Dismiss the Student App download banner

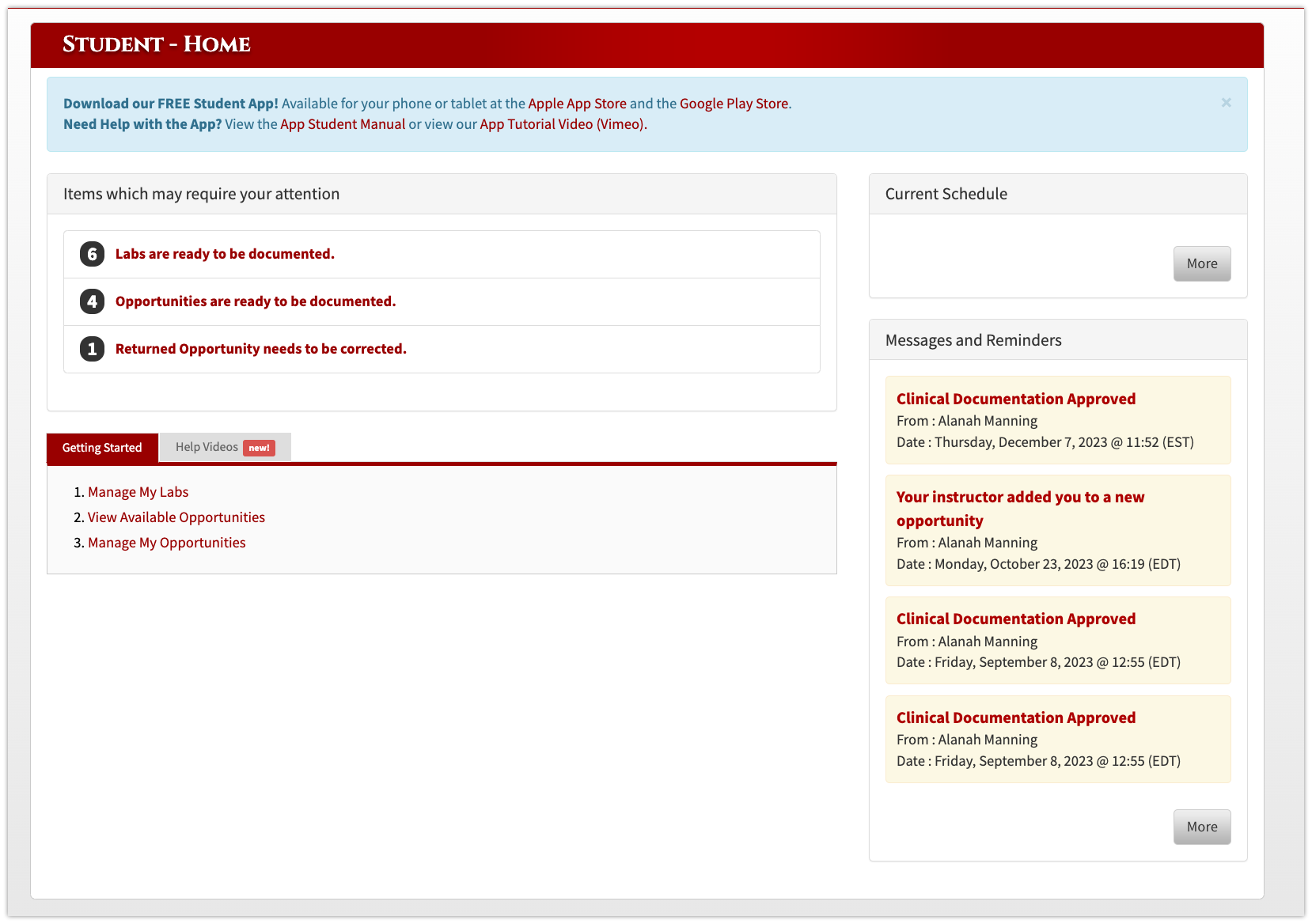pos(1226,103)
